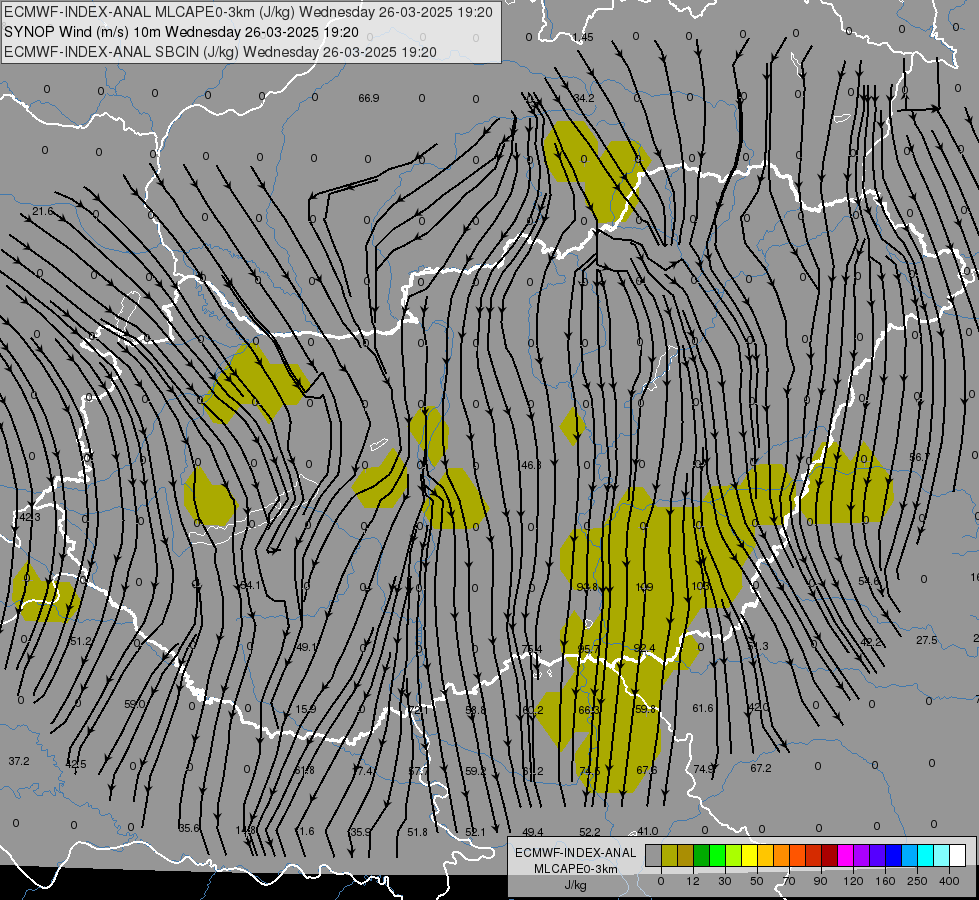Click the legend tick label '30'

tap(724, 881)
